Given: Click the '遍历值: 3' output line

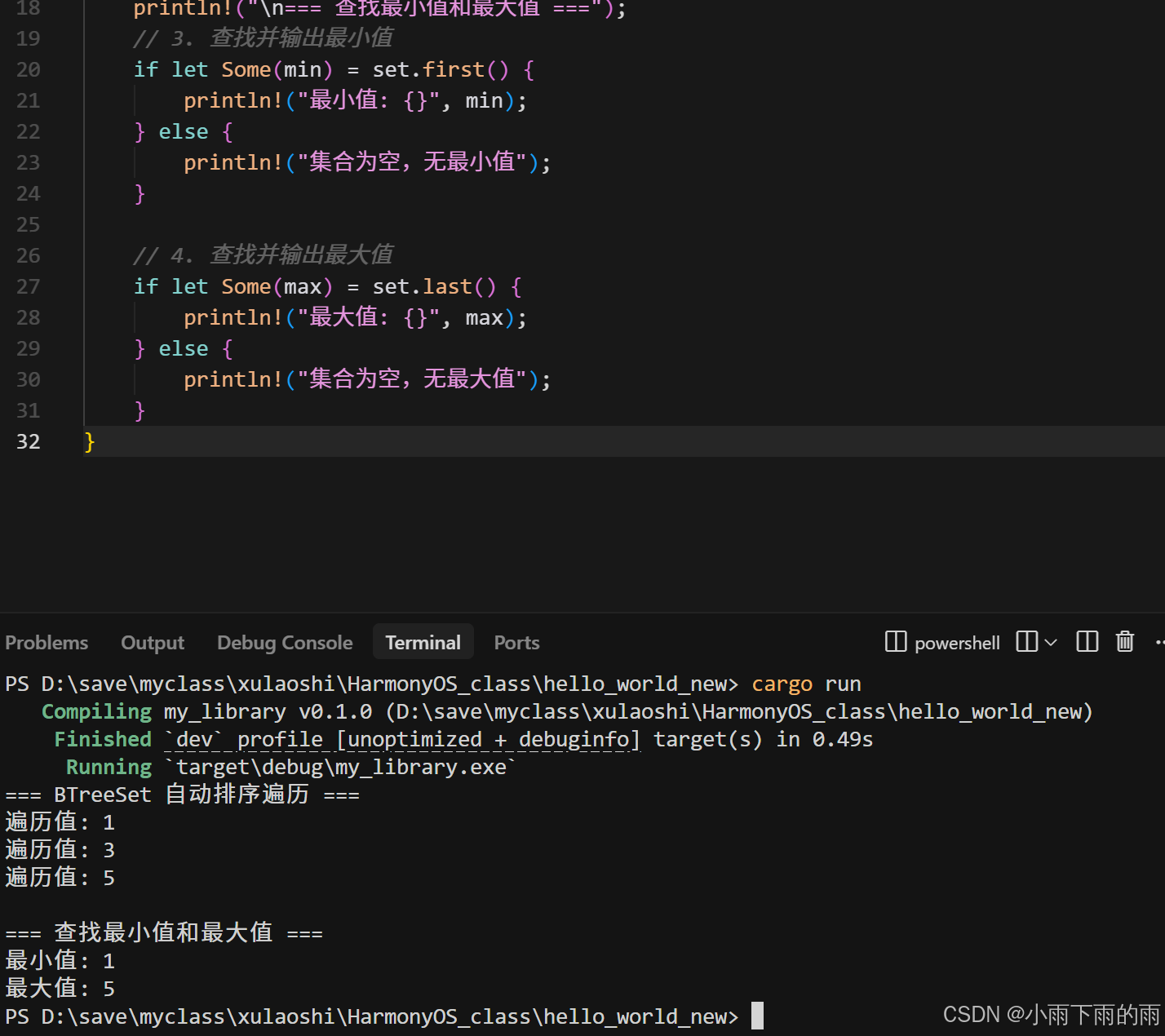Looking at the screenshot, I should (60, 850).
